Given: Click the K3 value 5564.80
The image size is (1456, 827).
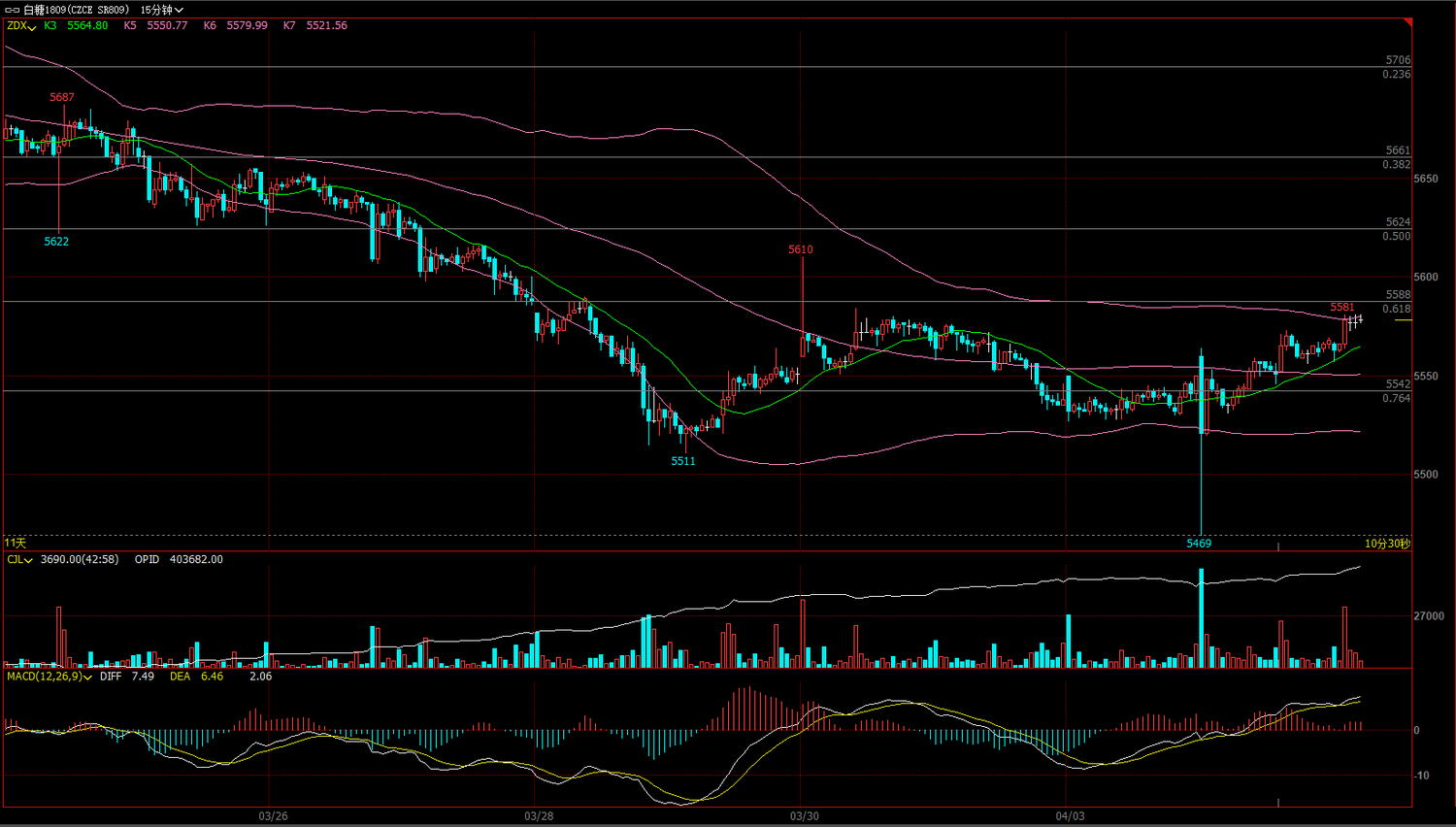Looking at the screenshot, I should [87, 26].
